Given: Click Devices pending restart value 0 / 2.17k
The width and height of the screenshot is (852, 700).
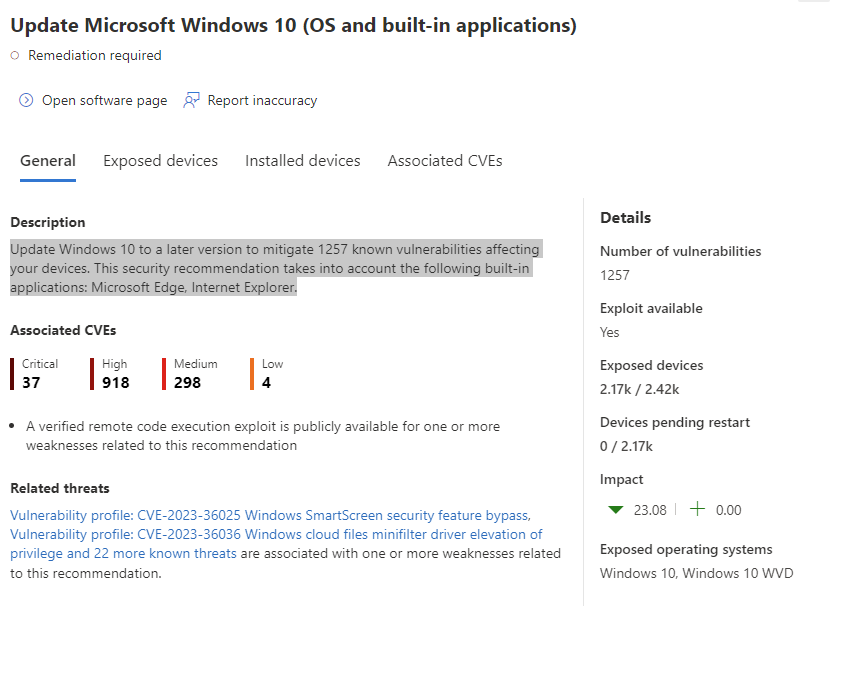Looking at the screenshot, I should (626, 447).
